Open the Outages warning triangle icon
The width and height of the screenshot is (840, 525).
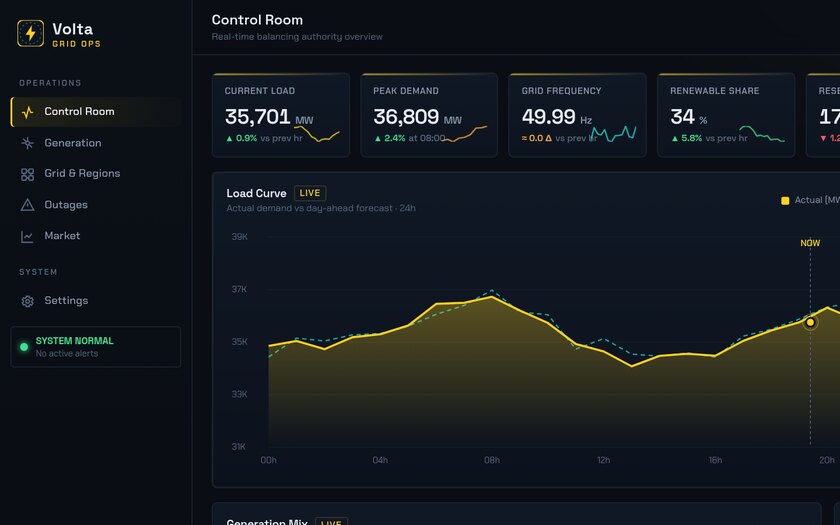coord(27,205)
